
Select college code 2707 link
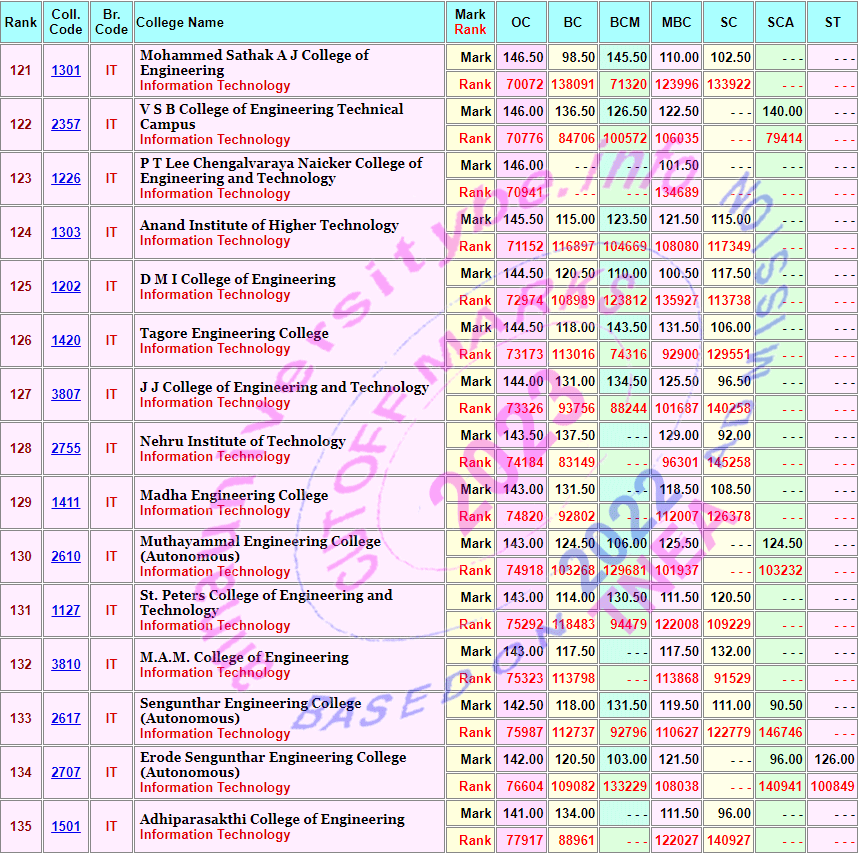point(66,773)
